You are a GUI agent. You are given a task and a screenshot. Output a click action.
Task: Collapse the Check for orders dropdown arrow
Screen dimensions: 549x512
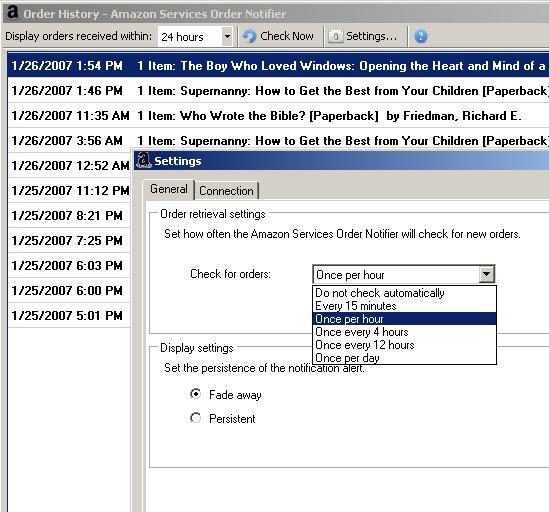click(x=487, y=274)
